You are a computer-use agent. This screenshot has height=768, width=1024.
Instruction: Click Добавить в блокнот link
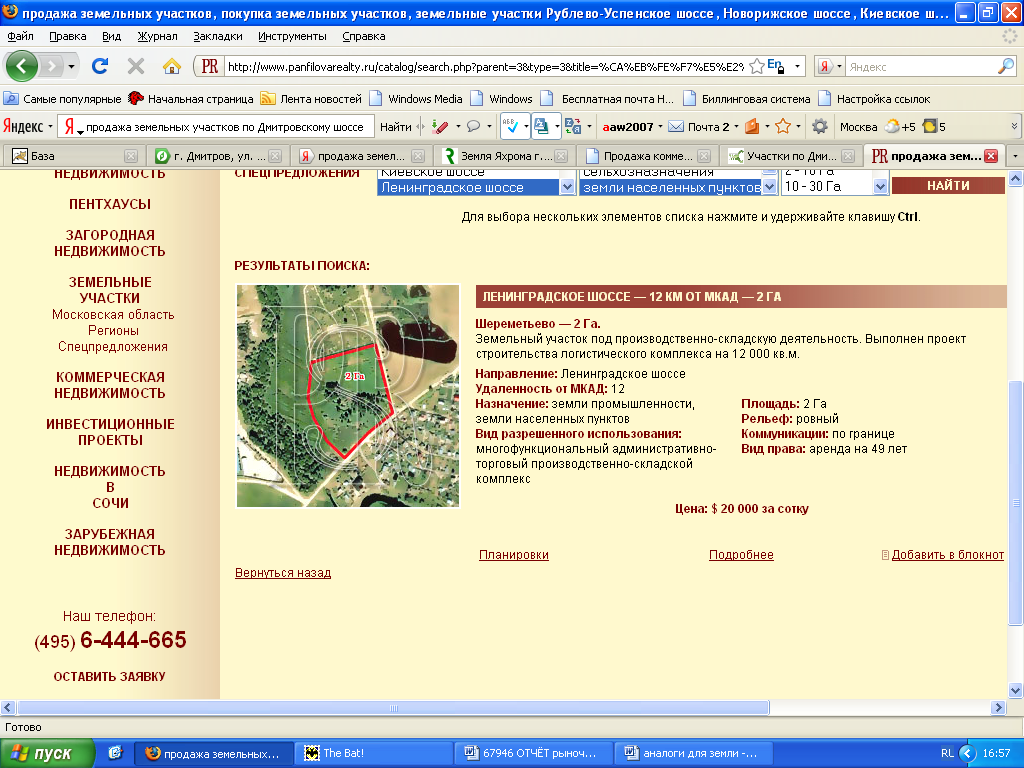(x=947, y=554)
